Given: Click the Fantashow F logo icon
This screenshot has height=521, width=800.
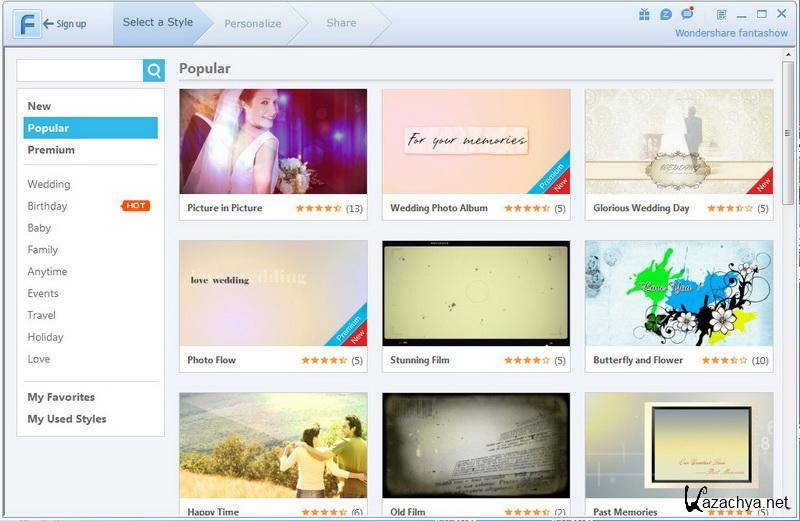Looking at the screenshot, I should 27,23.
